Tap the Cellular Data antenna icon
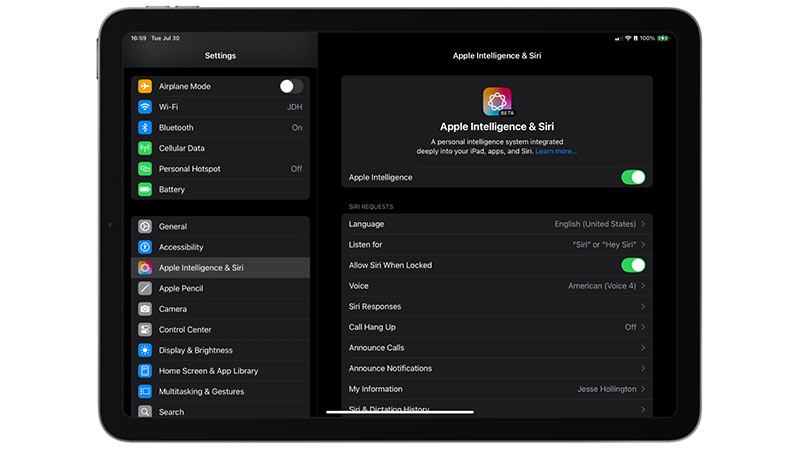800x450 pixels. pyautogui.click(x=145, y=148)
